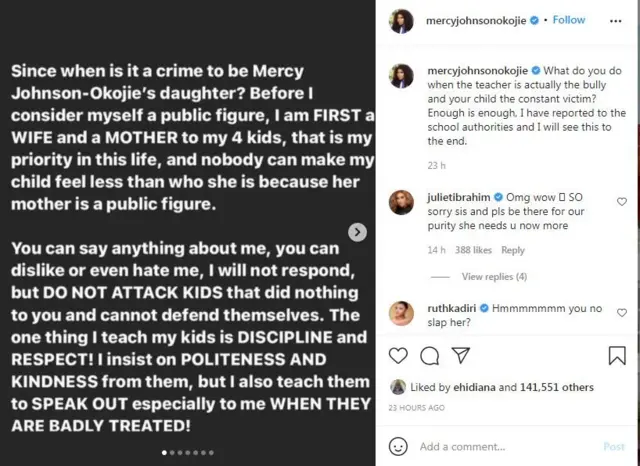Click the carousel dot indicators below the image

188,452
